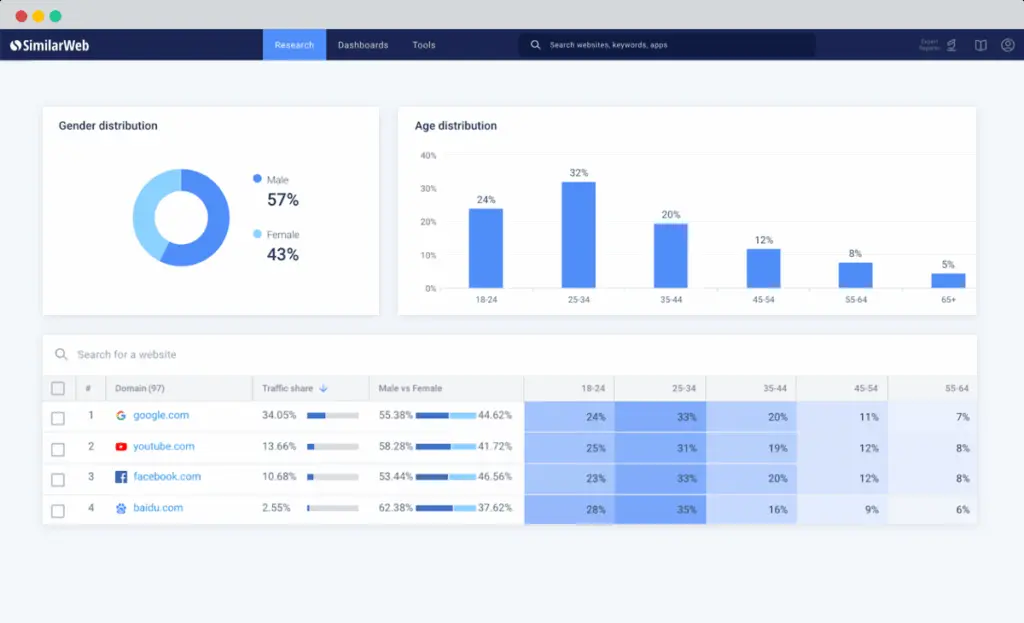Image resolution: width=1024 pixels, height=623 pixels.
Task: Sort by Traffic share using the arrow
Action: (323, 388)
